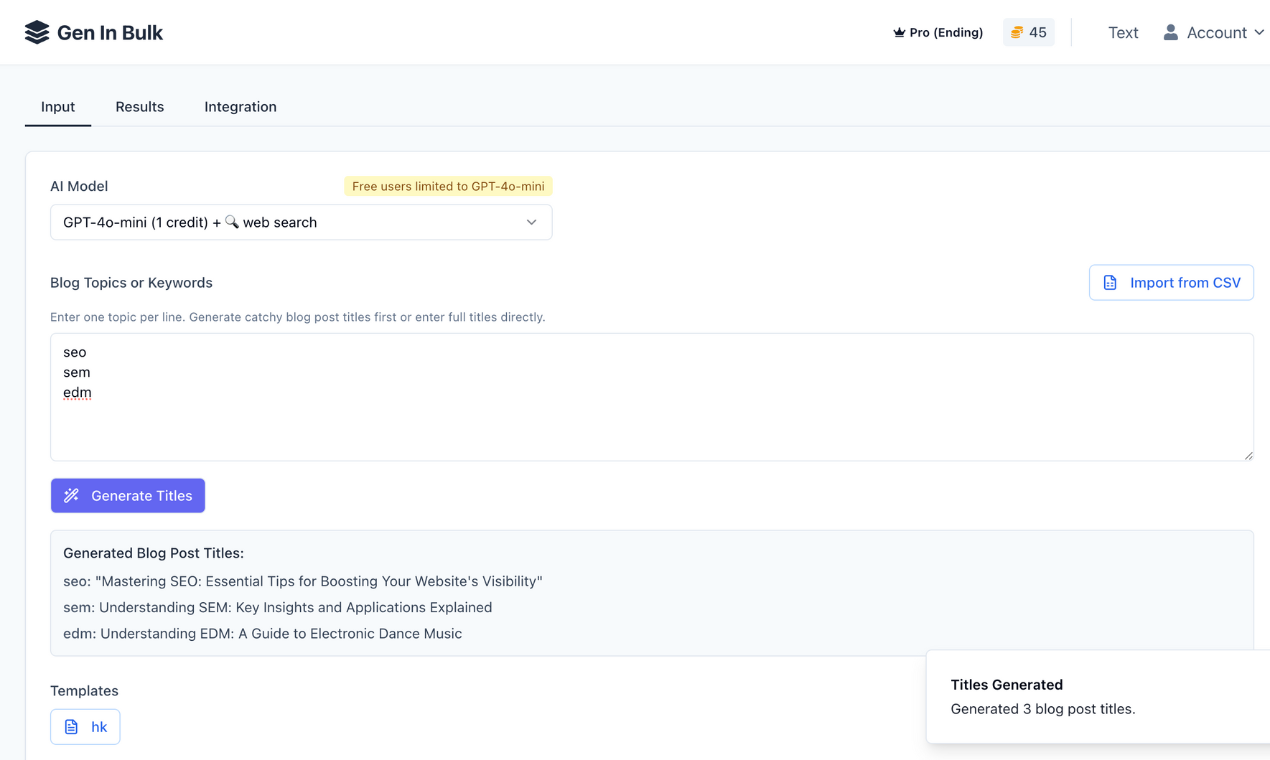Click the document icon on hk template

click(71, 727)
